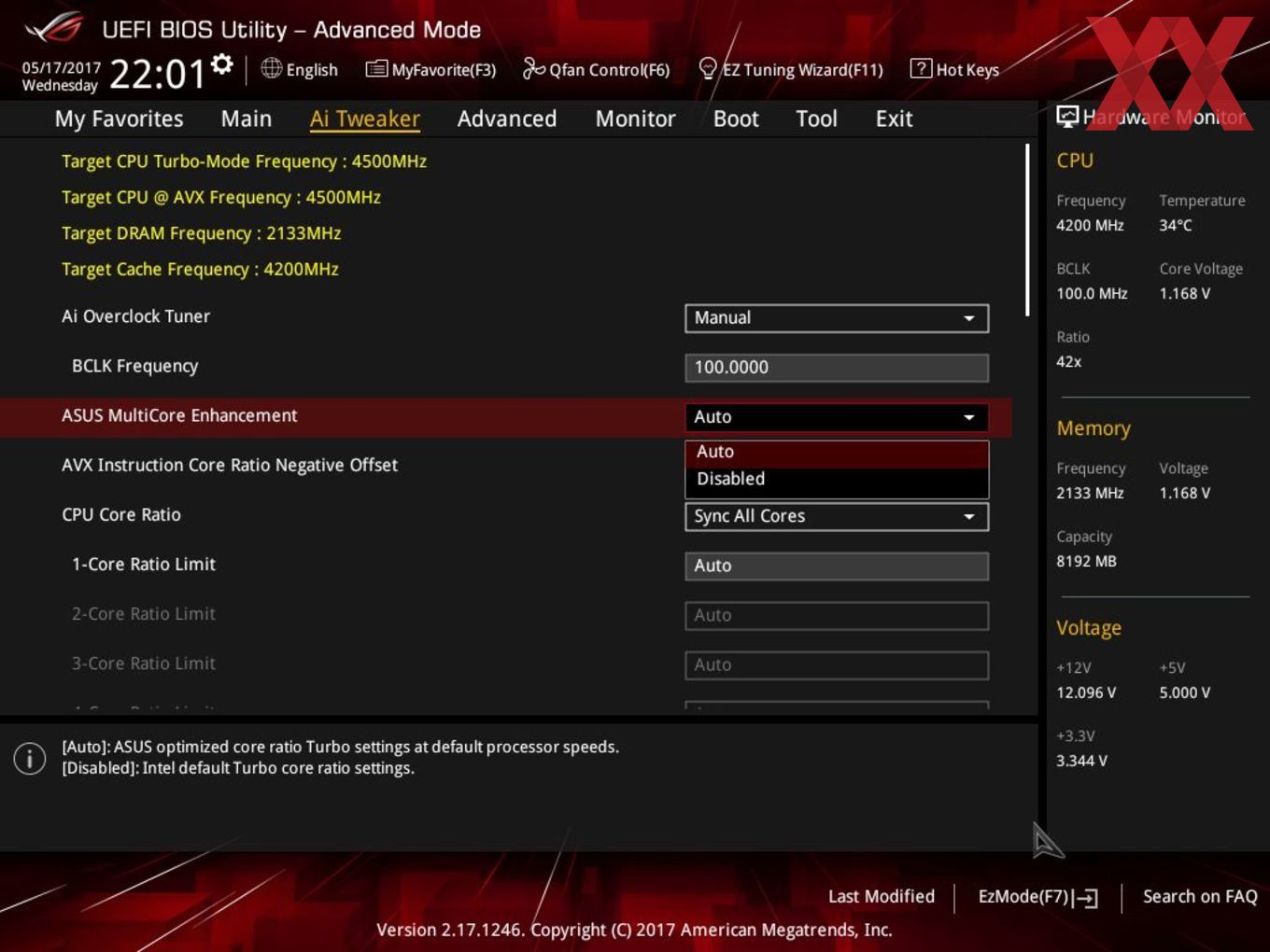Choose Auto in the MultiCore Enhancement list

(837, 453)
